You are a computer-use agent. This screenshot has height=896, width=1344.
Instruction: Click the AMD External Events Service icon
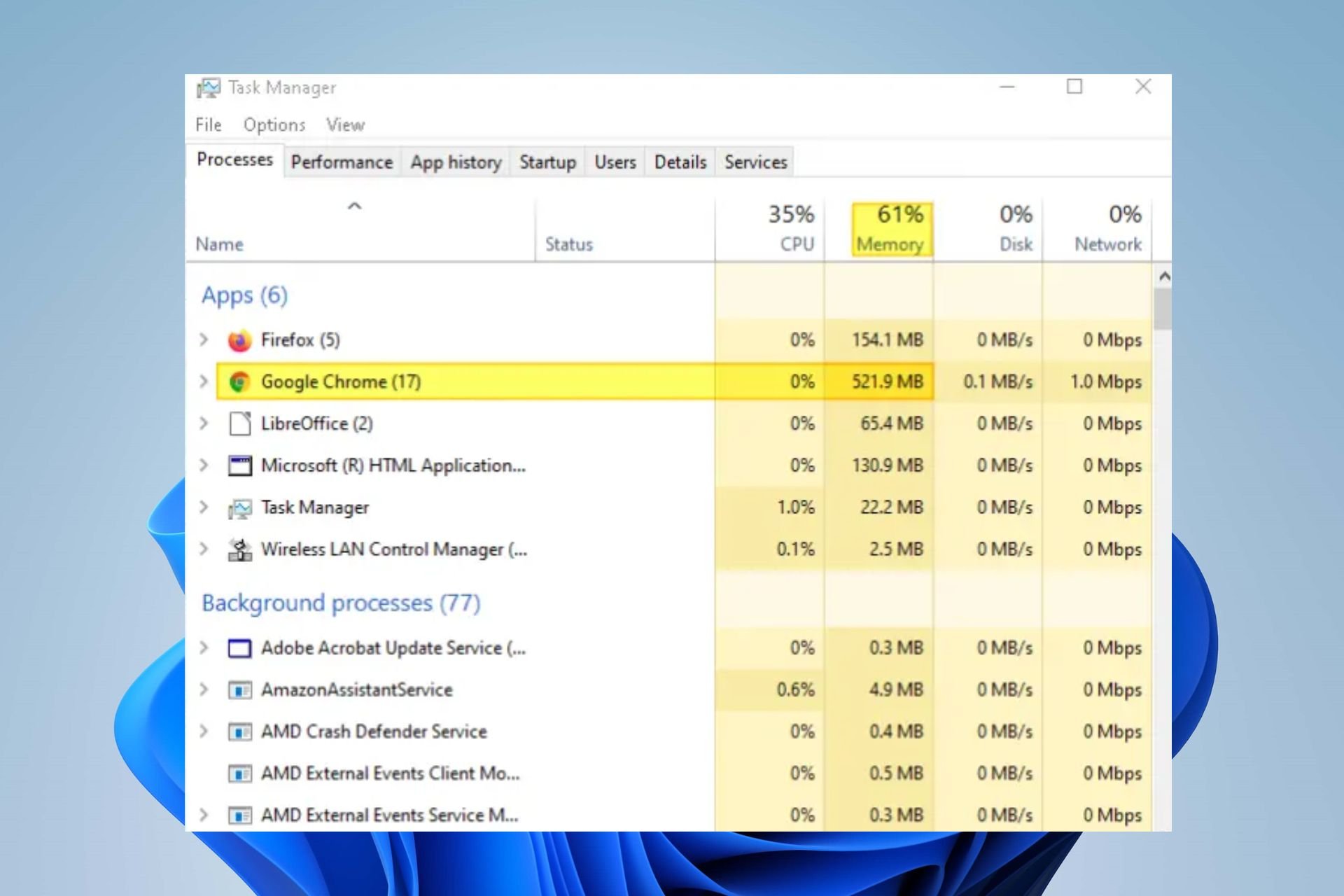tap(239, 816)
